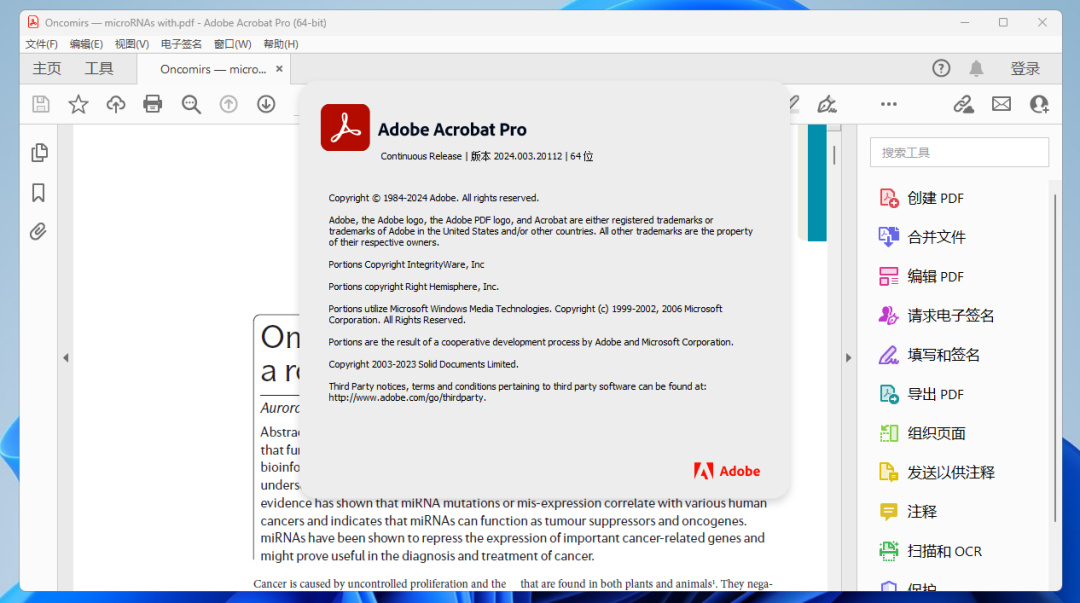Open the 视图(V) menu

coord(132,44)
